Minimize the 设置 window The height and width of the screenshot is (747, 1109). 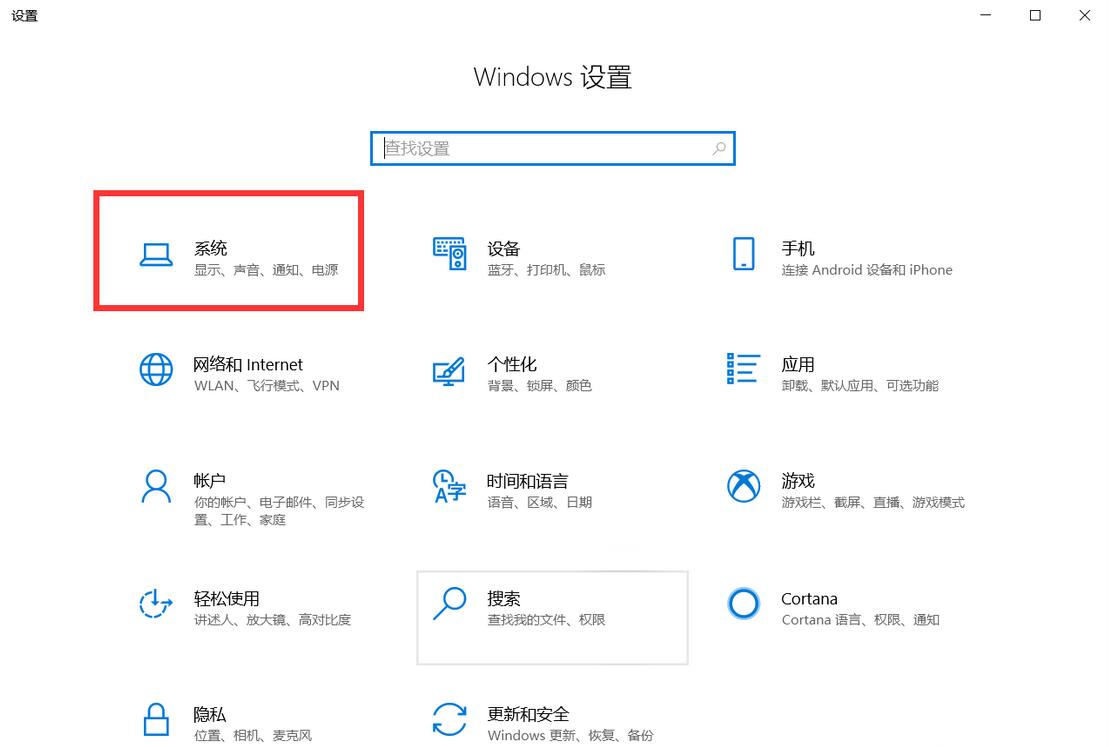(x=985, y=16)
